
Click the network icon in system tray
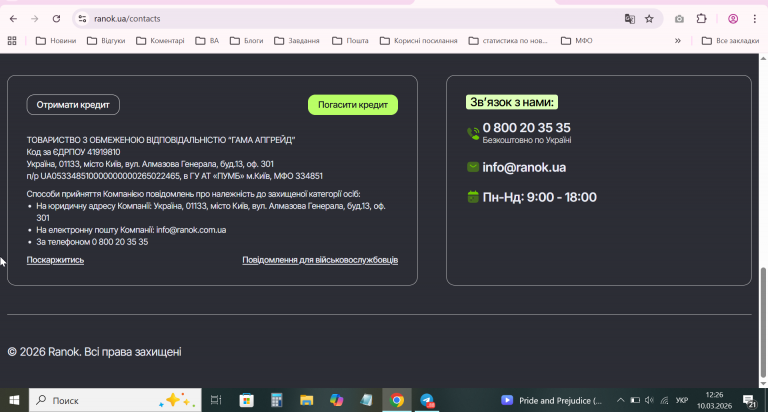664,400
